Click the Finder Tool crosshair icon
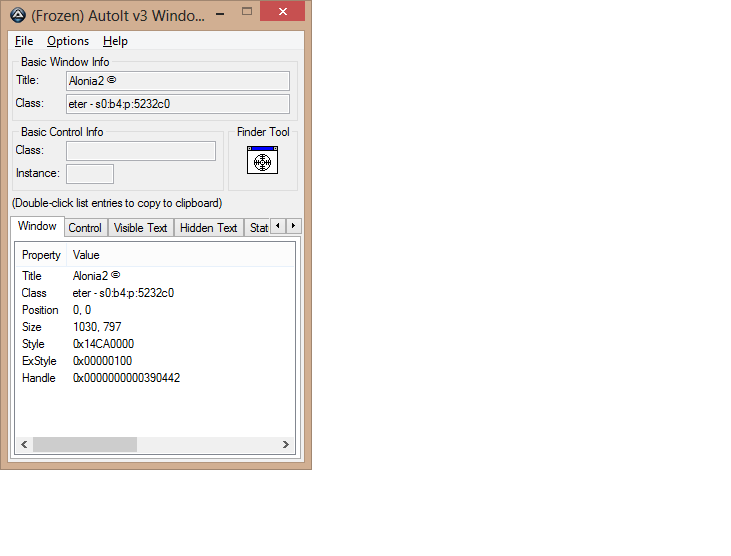731x556 pixels. click(x=262, y=160)
